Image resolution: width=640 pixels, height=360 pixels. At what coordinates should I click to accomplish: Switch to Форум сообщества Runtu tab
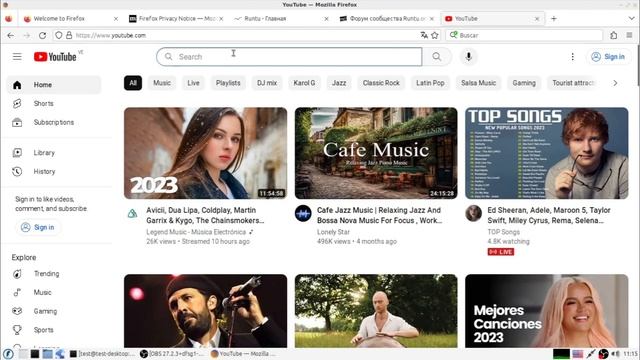pyautogui.click(x=387, y=19)
